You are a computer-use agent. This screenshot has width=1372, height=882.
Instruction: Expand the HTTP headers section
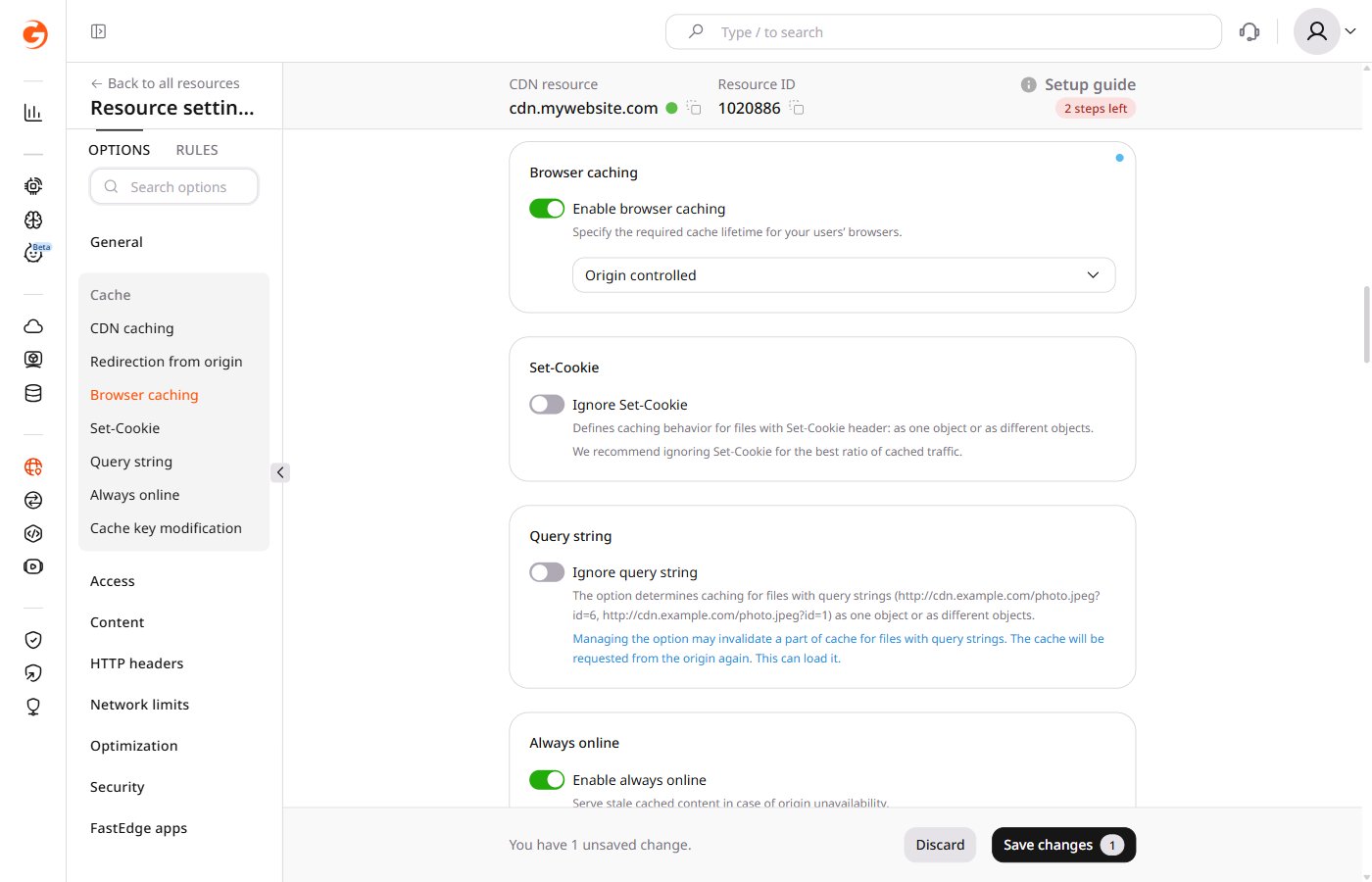pyautogui.click(x=136, y=663)
